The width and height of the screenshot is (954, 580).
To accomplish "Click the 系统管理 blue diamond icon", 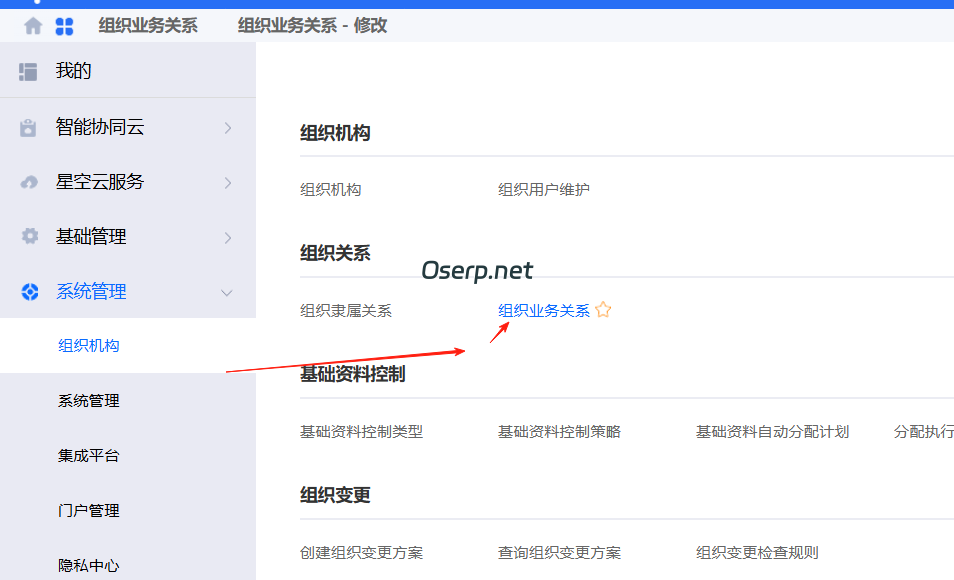I will (x=28, y=291).
